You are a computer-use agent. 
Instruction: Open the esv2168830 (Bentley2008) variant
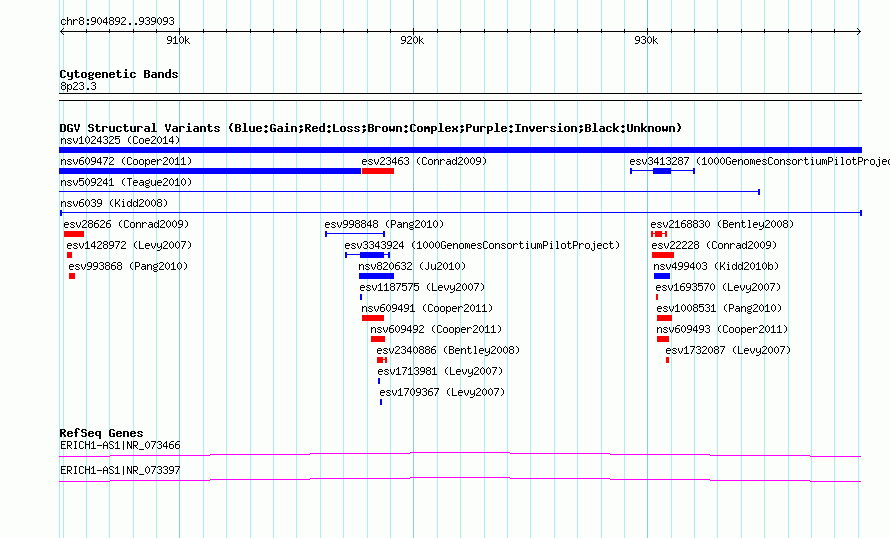659,234
